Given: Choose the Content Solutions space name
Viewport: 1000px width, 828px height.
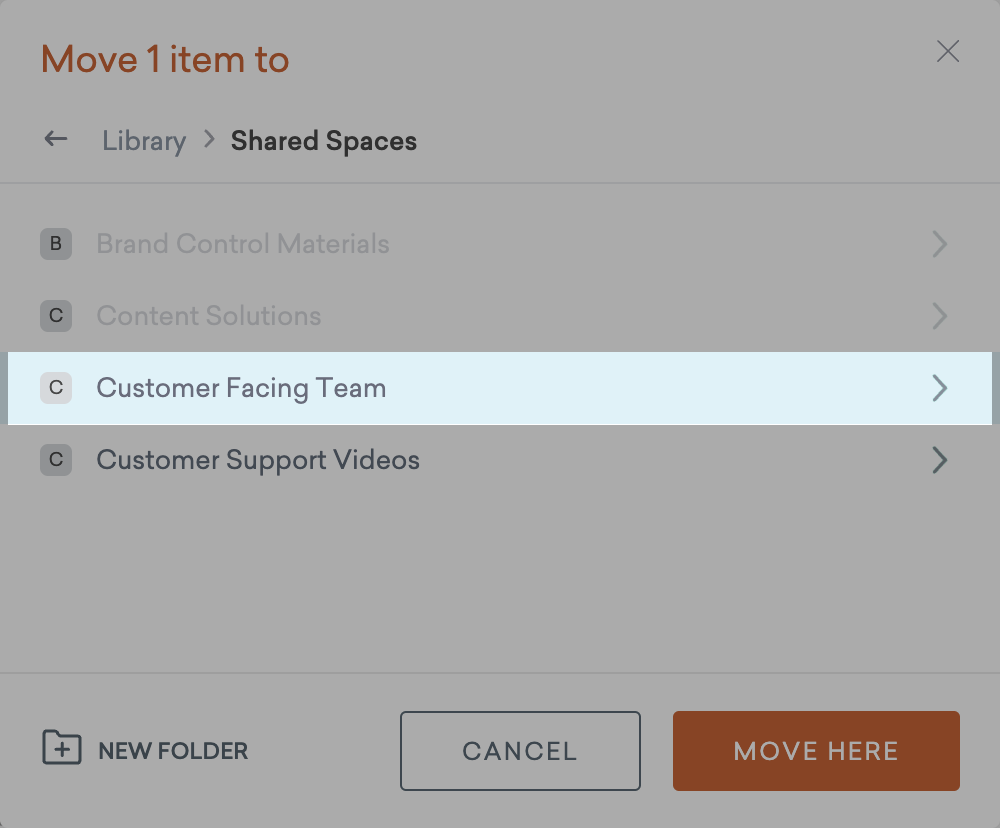Looking at the screenshot, I should point(209,316).
